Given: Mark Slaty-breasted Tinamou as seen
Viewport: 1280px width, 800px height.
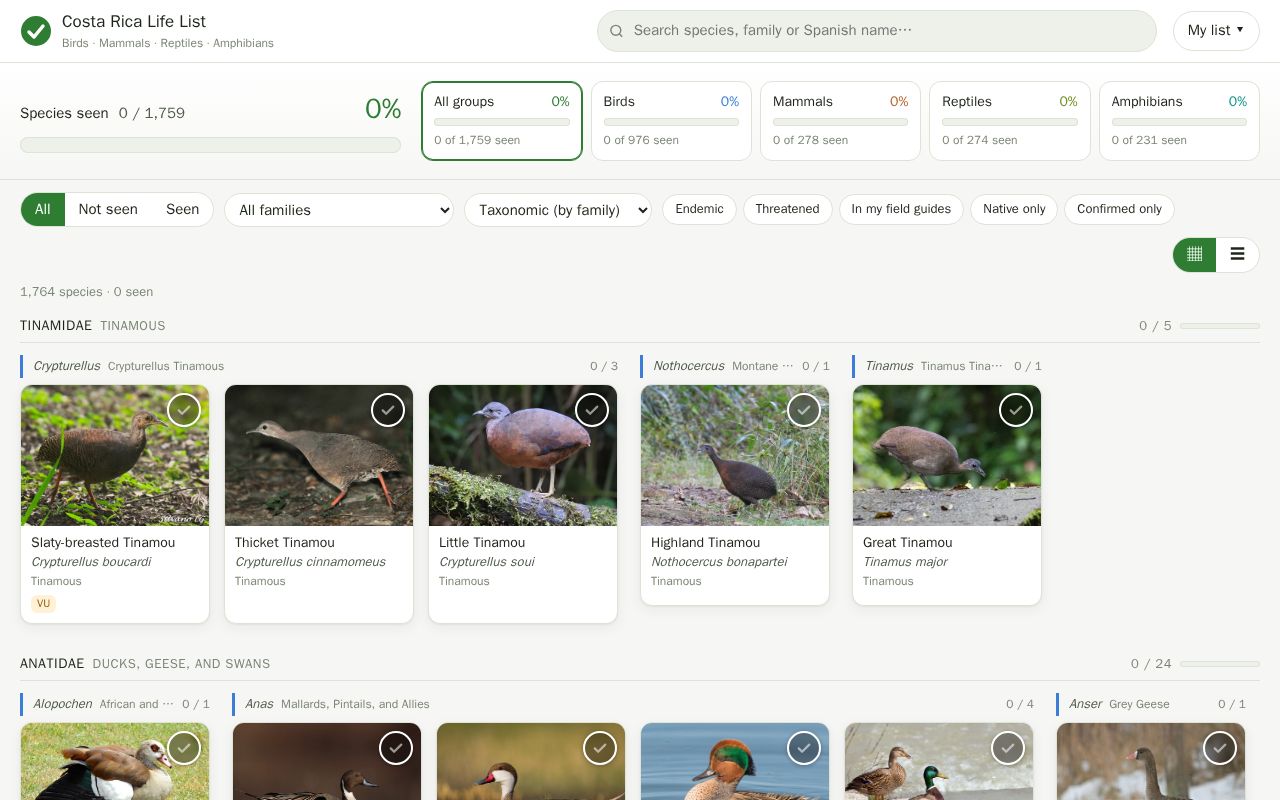Looking at the screenshot, I should (x=184, y=410).
